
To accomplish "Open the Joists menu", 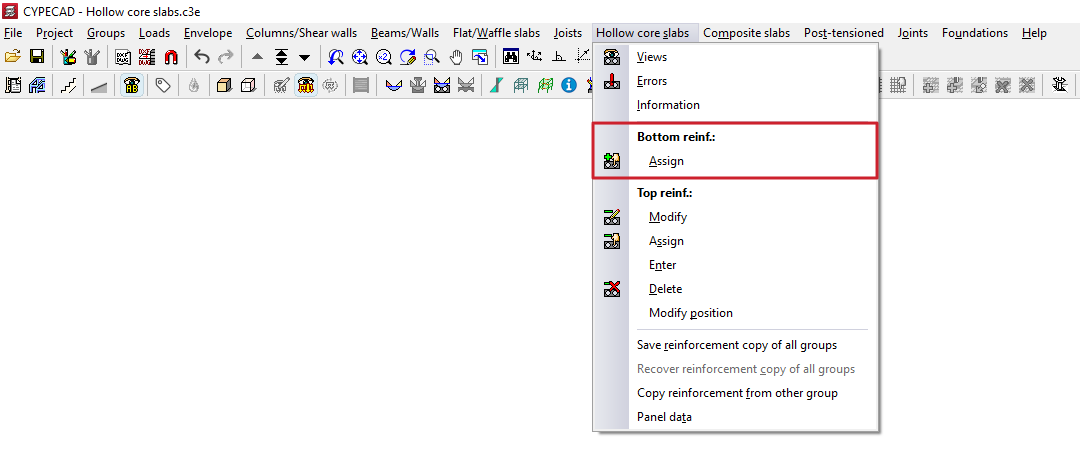I will 568,33.
